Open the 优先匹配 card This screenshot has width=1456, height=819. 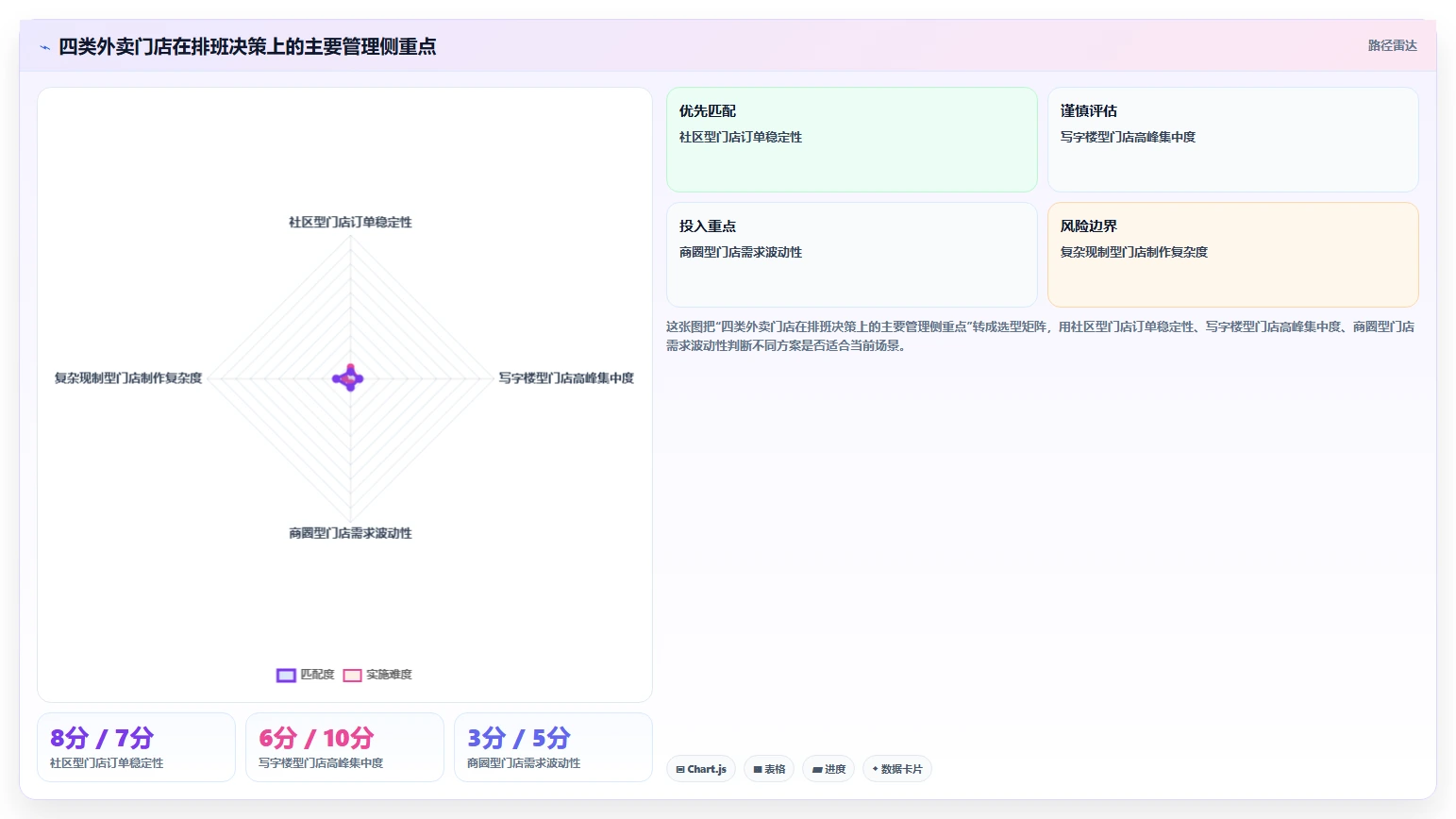coord(851,140)
